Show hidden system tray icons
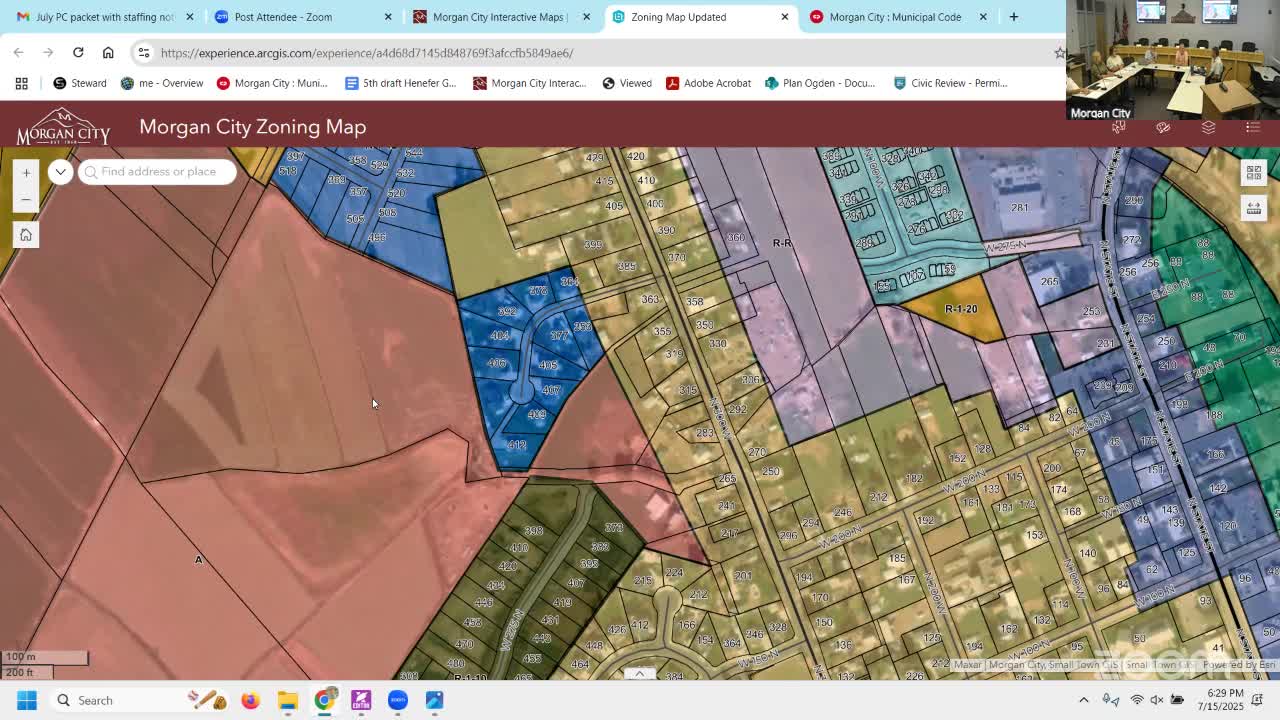The height and width of the screenshot is (720, 1280). 1083,700
